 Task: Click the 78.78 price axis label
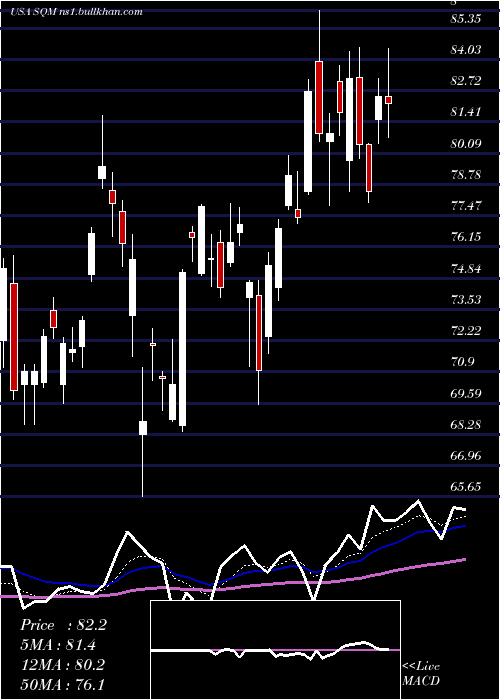(466, 175)
